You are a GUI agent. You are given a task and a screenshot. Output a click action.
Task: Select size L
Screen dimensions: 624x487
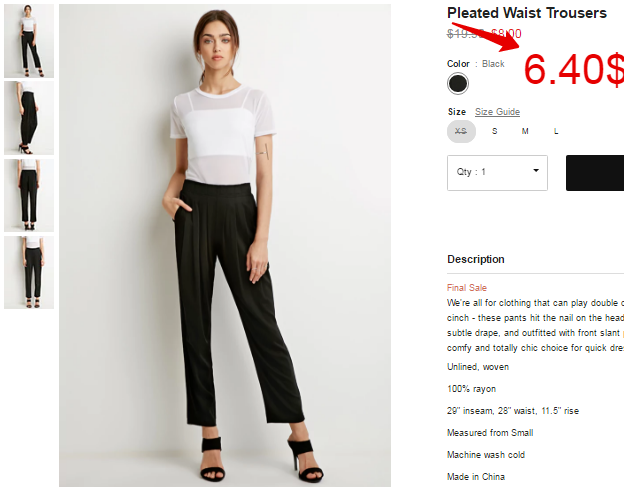click(556, 131)
